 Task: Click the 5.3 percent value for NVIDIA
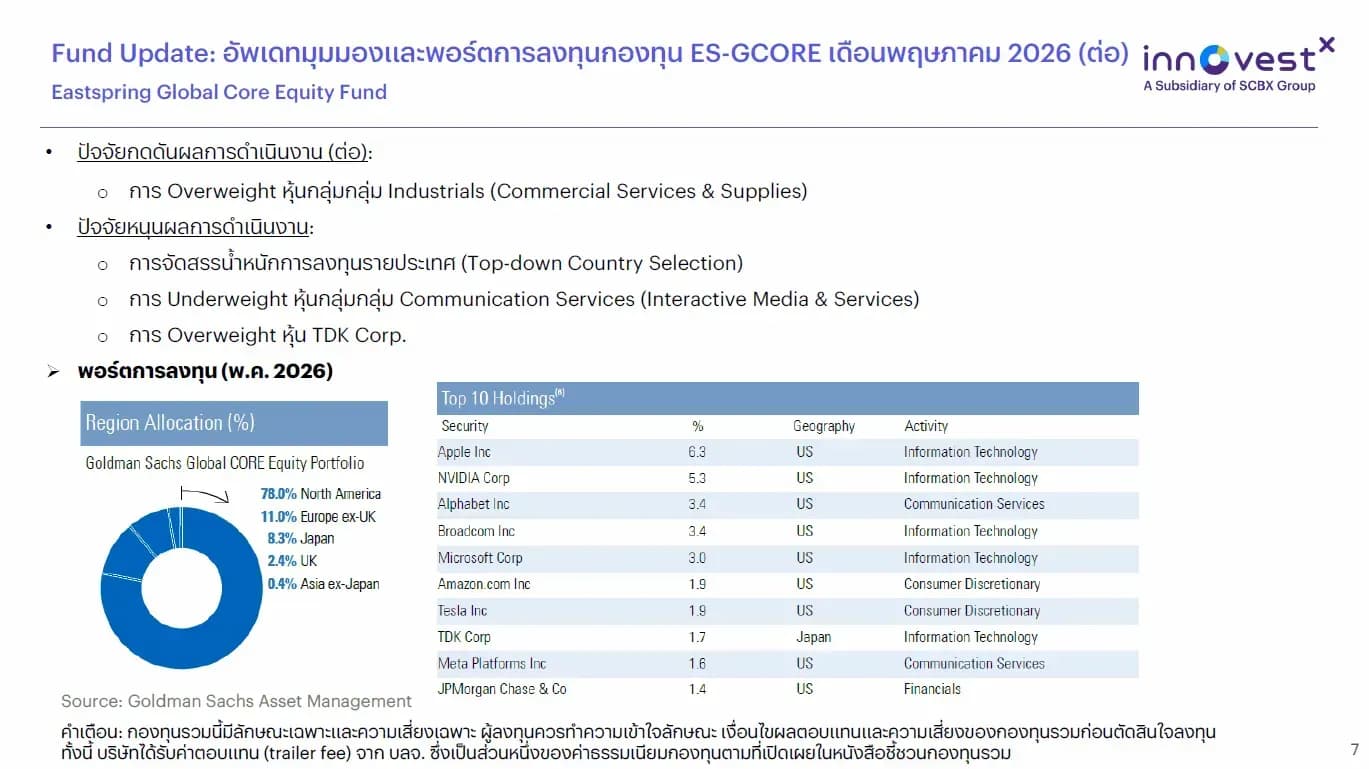697,478
